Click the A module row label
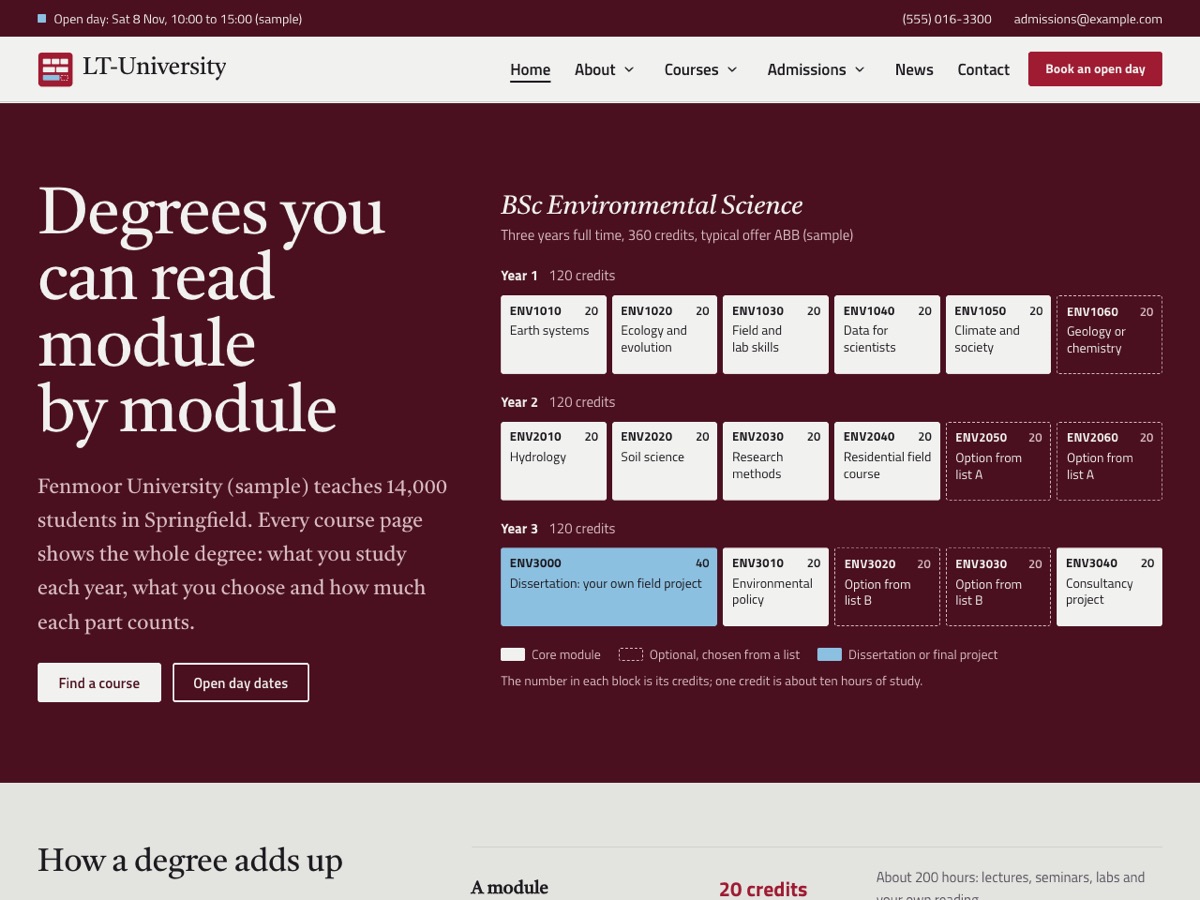 click(x=510, y=887)
